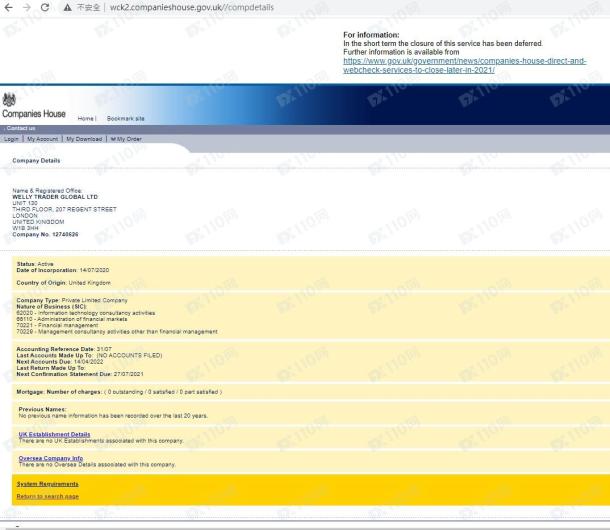Click Next Confirmation Statement Due 27/07/2021
Screen dimensions: 610x530
point(80,374)
